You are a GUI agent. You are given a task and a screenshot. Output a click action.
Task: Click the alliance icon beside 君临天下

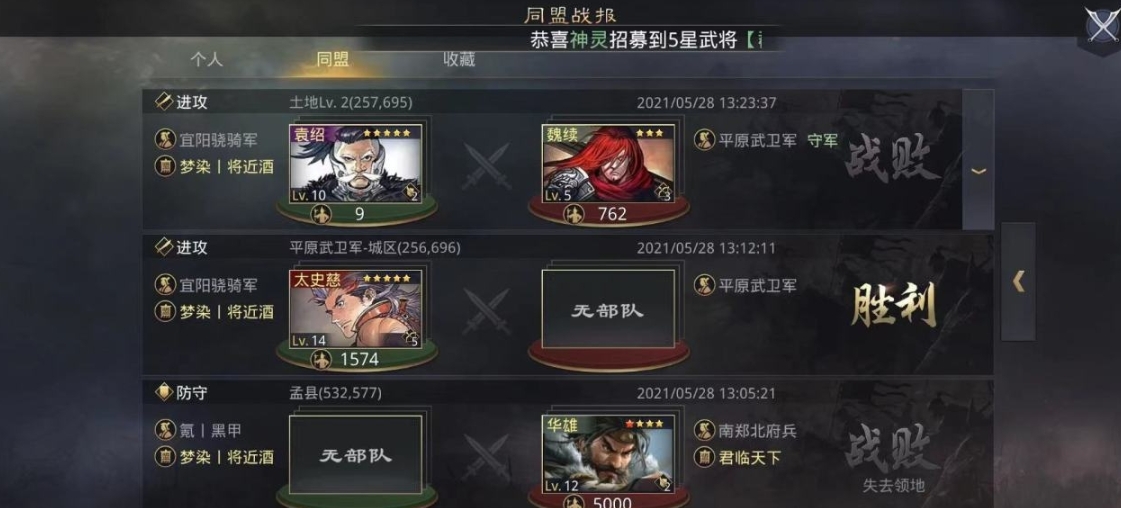(705, 457)
